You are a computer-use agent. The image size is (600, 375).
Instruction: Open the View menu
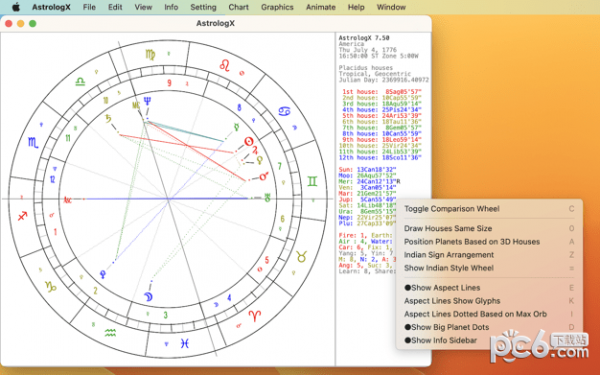pos(143,7)
